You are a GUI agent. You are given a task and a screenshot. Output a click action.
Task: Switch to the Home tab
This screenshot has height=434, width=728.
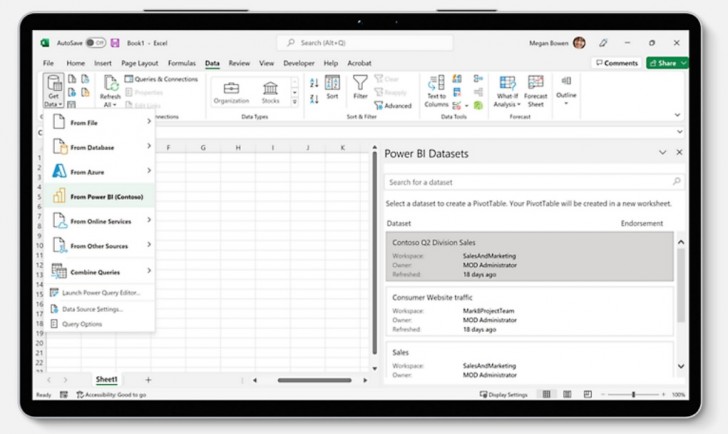coord(75,63)
